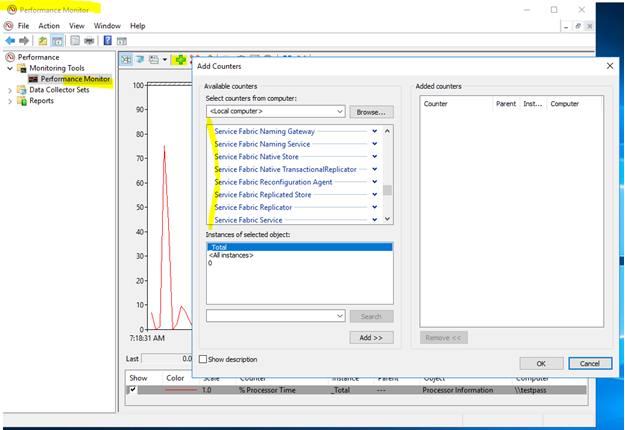Click counter list scroll down arrow
The image size is (625, 430).
point(387,219)
